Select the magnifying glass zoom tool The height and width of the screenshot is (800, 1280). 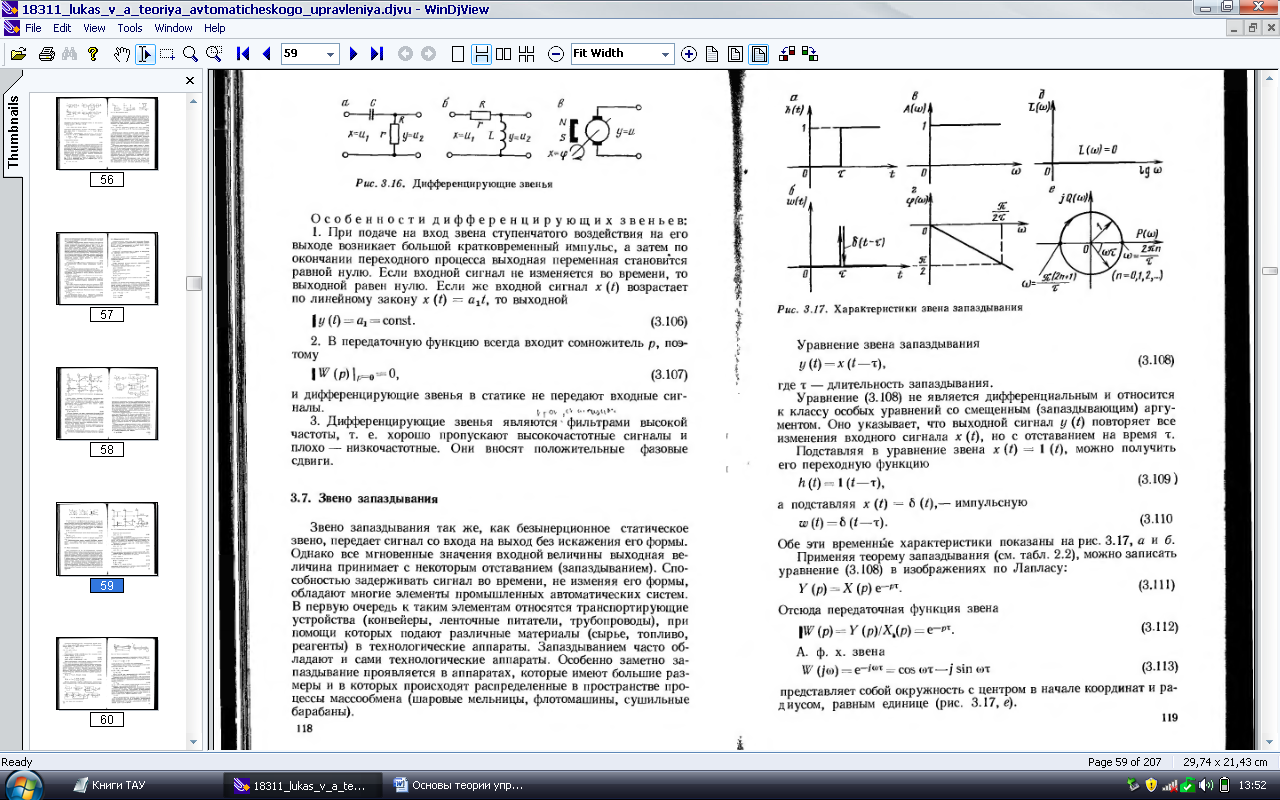coord(190,54)
